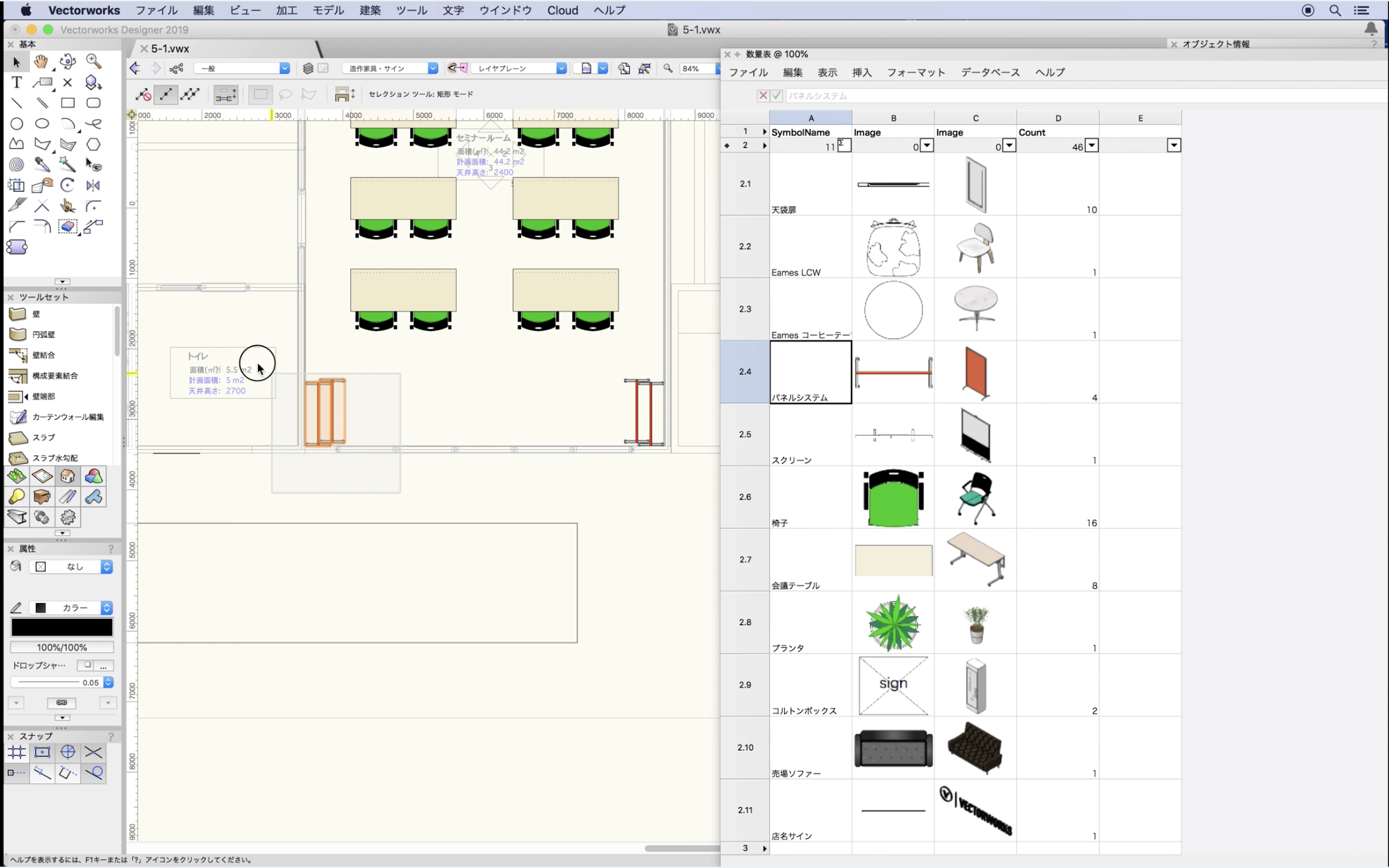Viewport: 1389px width, 868px height.
Task: Open the worksheet データベース menu
Action: 990,73
